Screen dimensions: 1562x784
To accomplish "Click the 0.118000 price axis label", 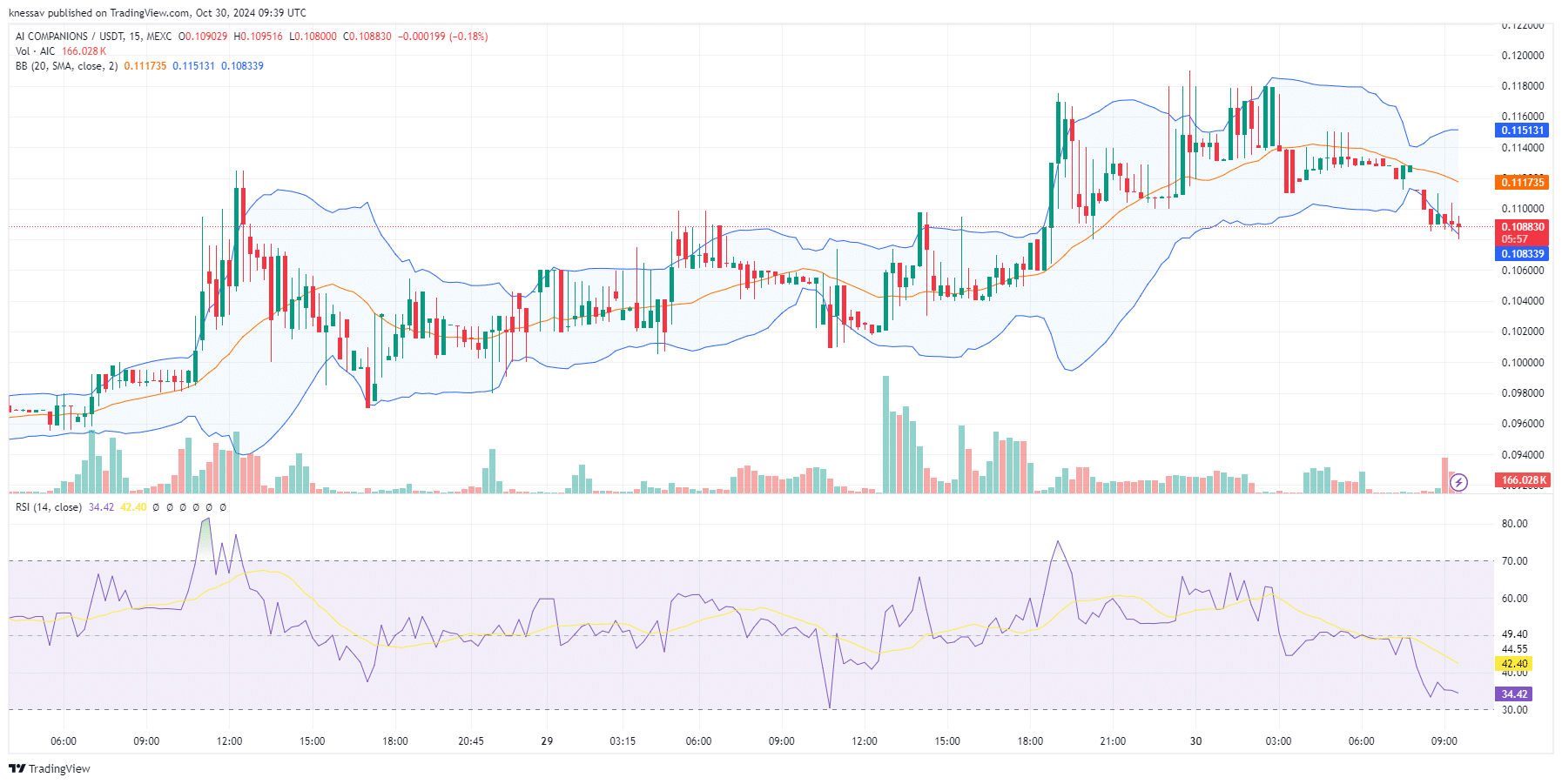I will click(1523, 86).
